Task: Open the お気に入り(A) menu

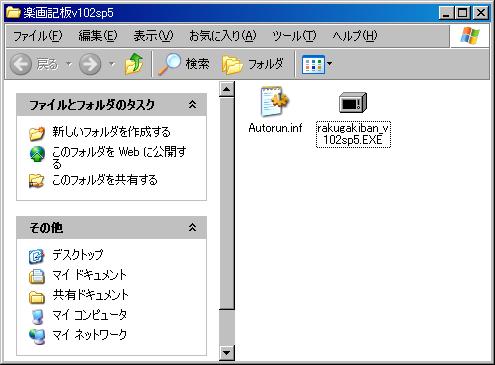Action: 222,36
